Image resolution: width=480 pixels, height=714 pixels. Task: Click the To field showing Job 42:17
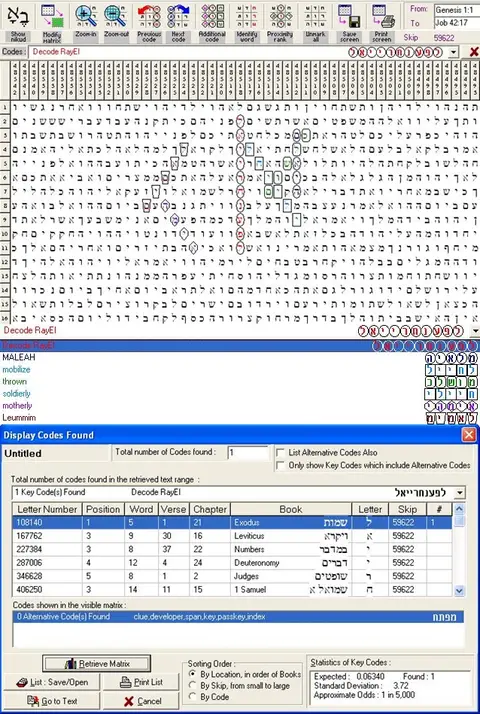point(456,23)
